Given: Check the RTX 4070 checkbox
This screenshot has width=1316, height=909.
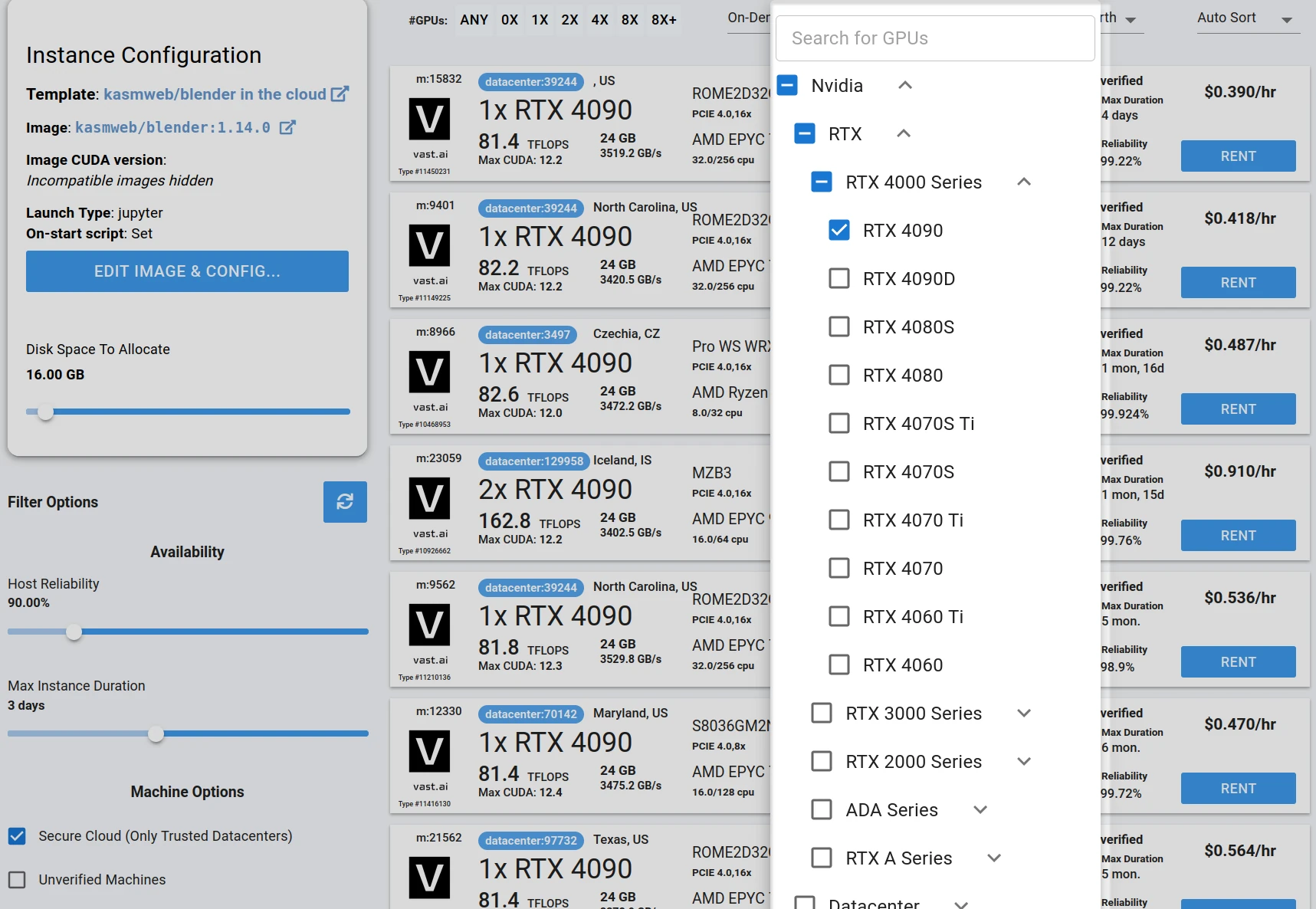Looking at the screenshot, I should point(839,568).
